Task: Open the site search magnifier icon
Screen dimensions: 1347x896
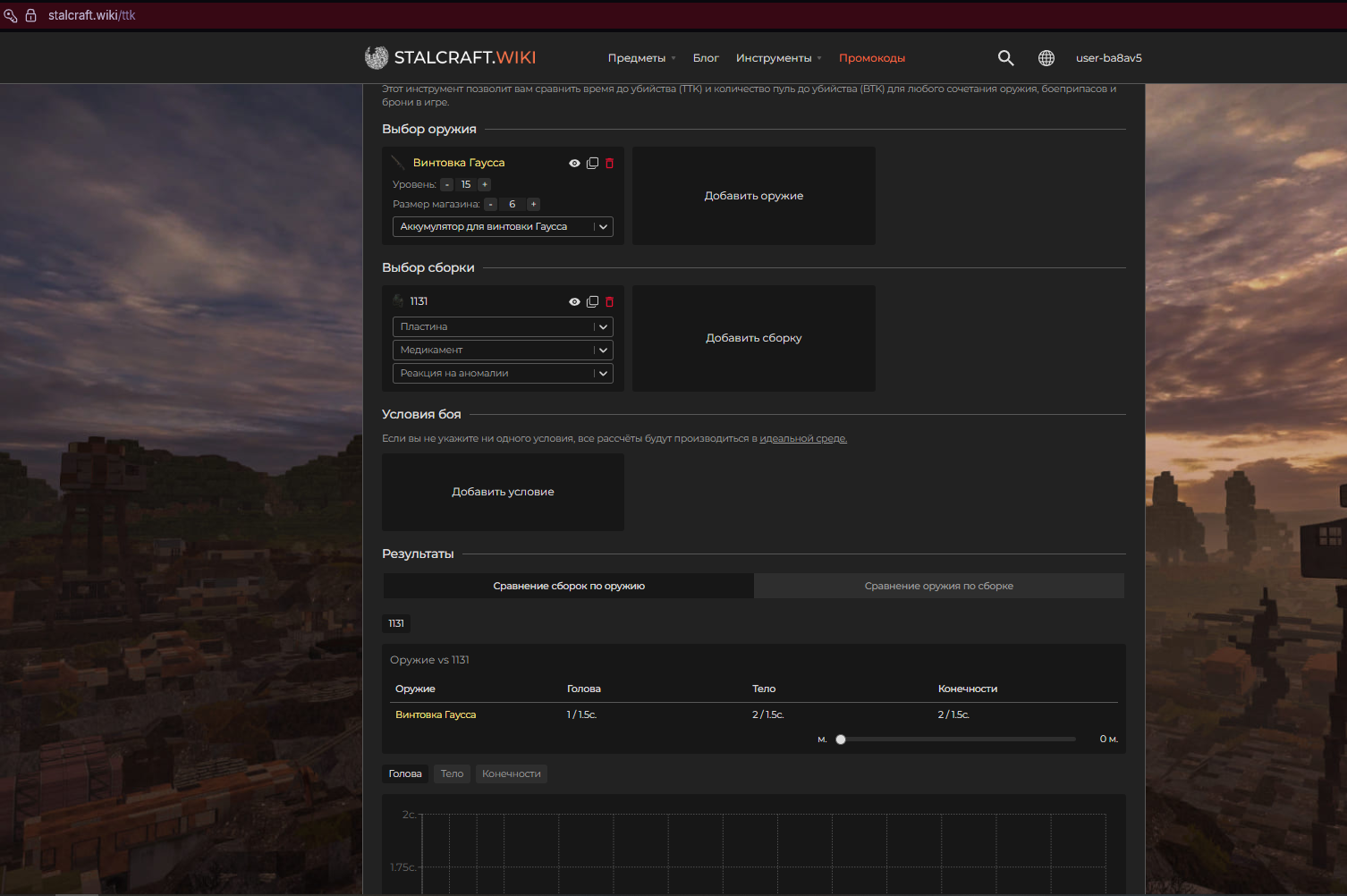Action: 1005,58
